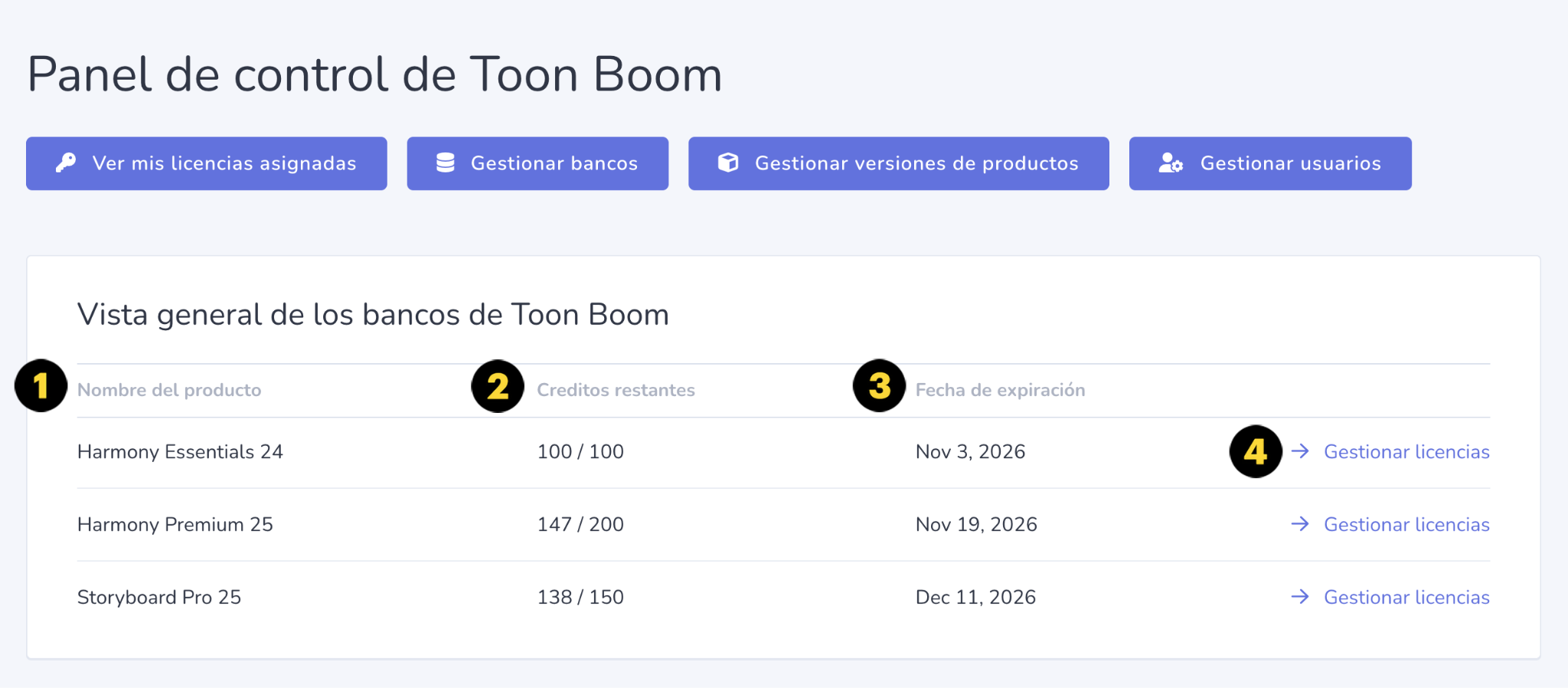Go to Gestionar usuarios

point(1270,163)
